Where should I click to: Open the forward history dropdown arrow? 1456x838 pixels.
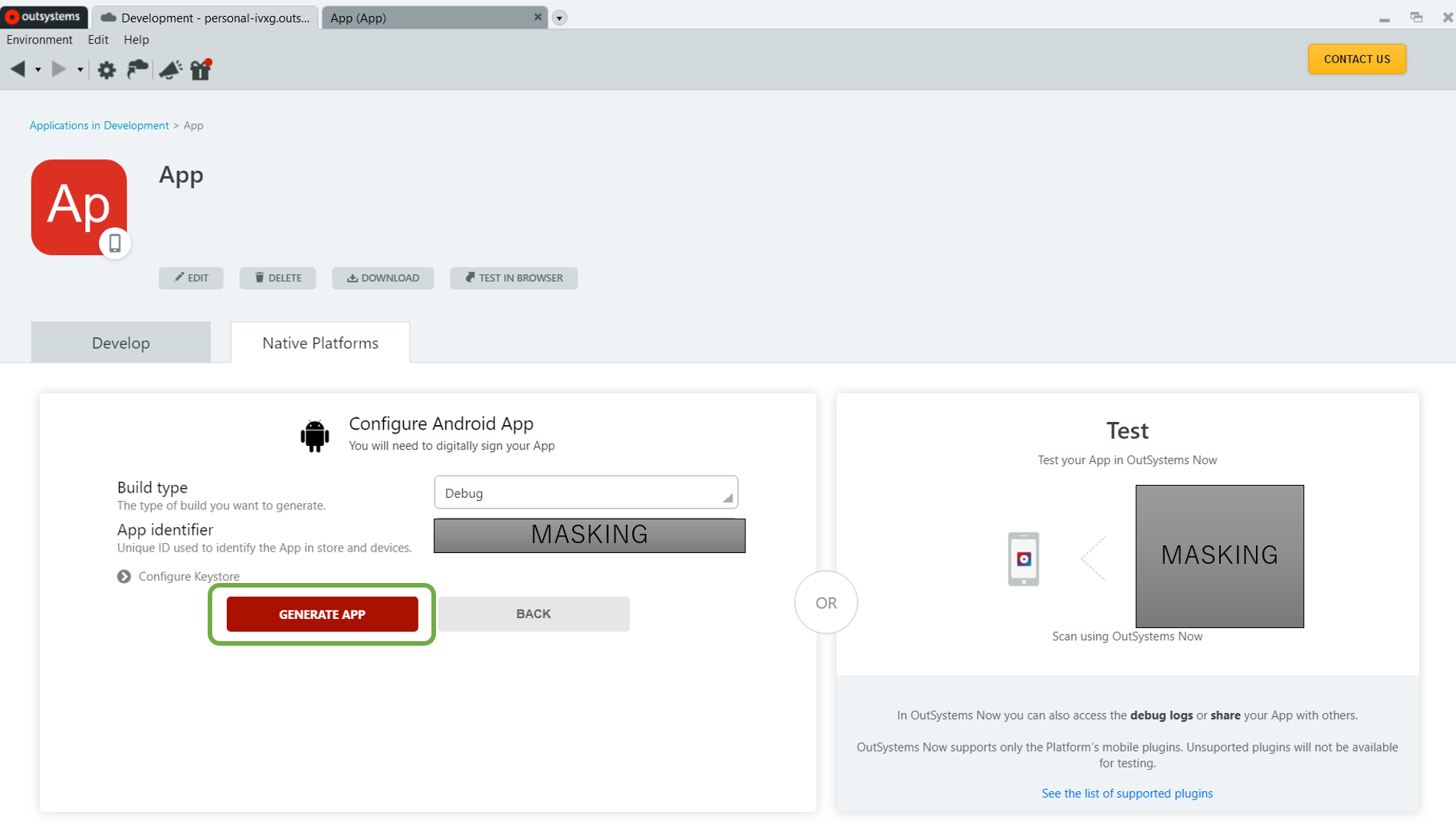click(x=80, y=70)
